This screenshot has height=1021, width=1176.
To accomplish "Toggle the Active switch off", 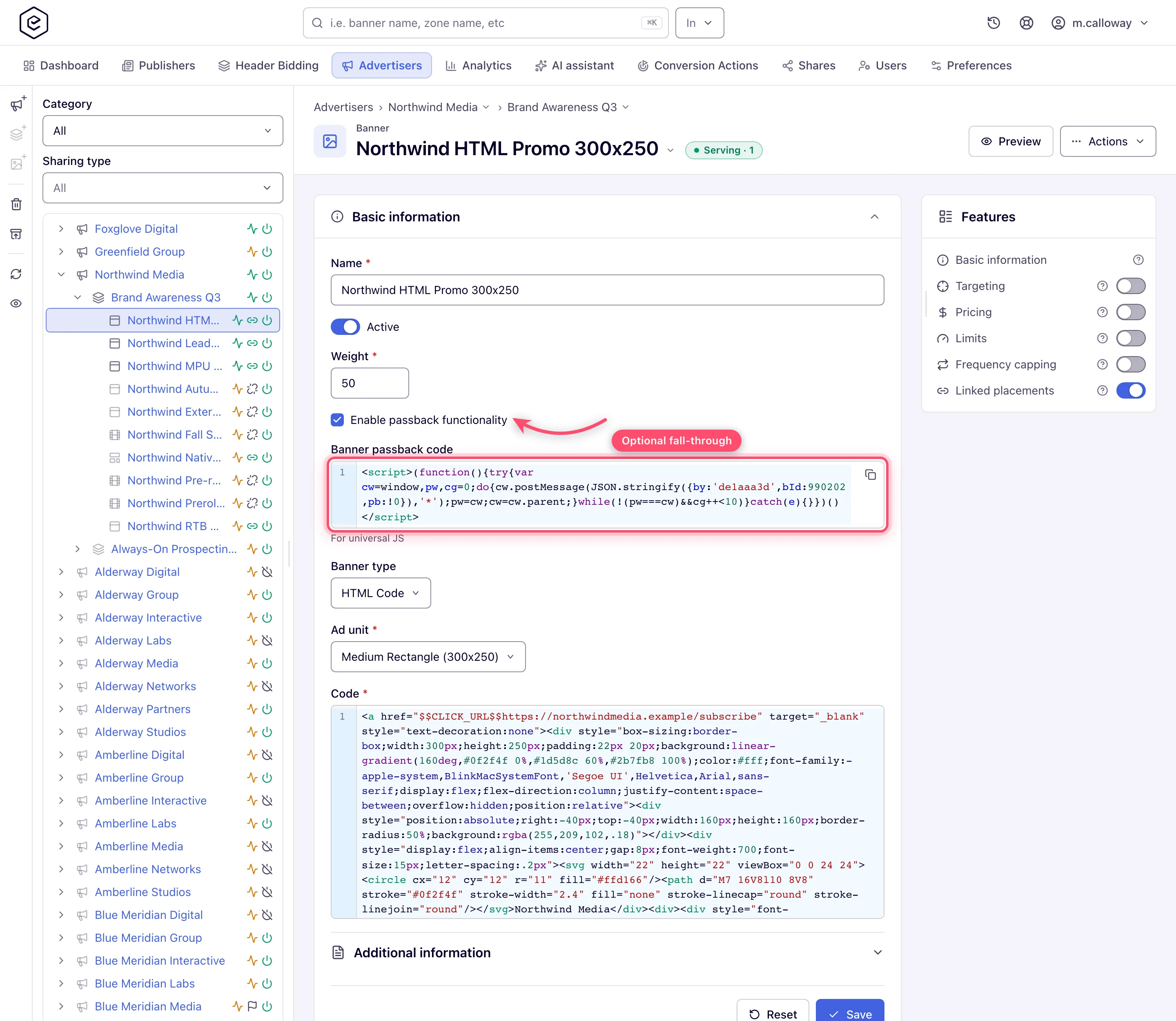I will coord(345,327).
